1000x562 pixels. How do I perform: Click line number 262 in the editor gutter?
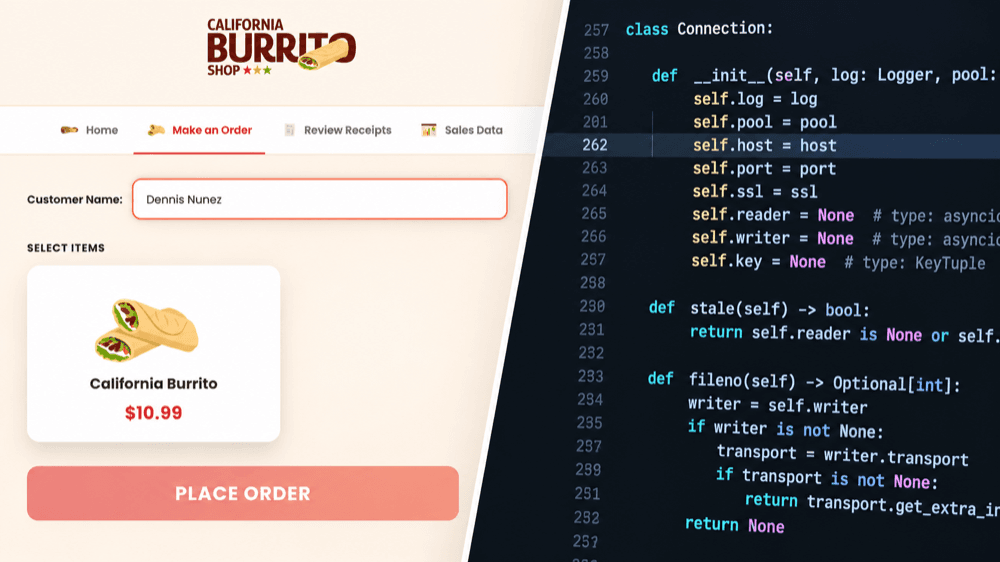tap(594, 145)
